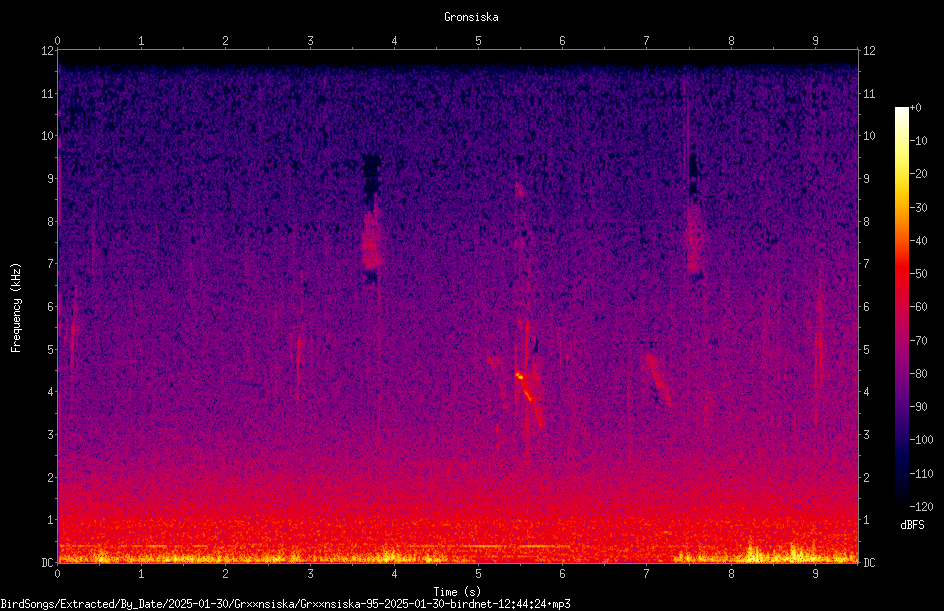The width and height of the screenshot is (944, 611).
Task: Click the Gronsiska title text
Action: [x=471, y=17]
